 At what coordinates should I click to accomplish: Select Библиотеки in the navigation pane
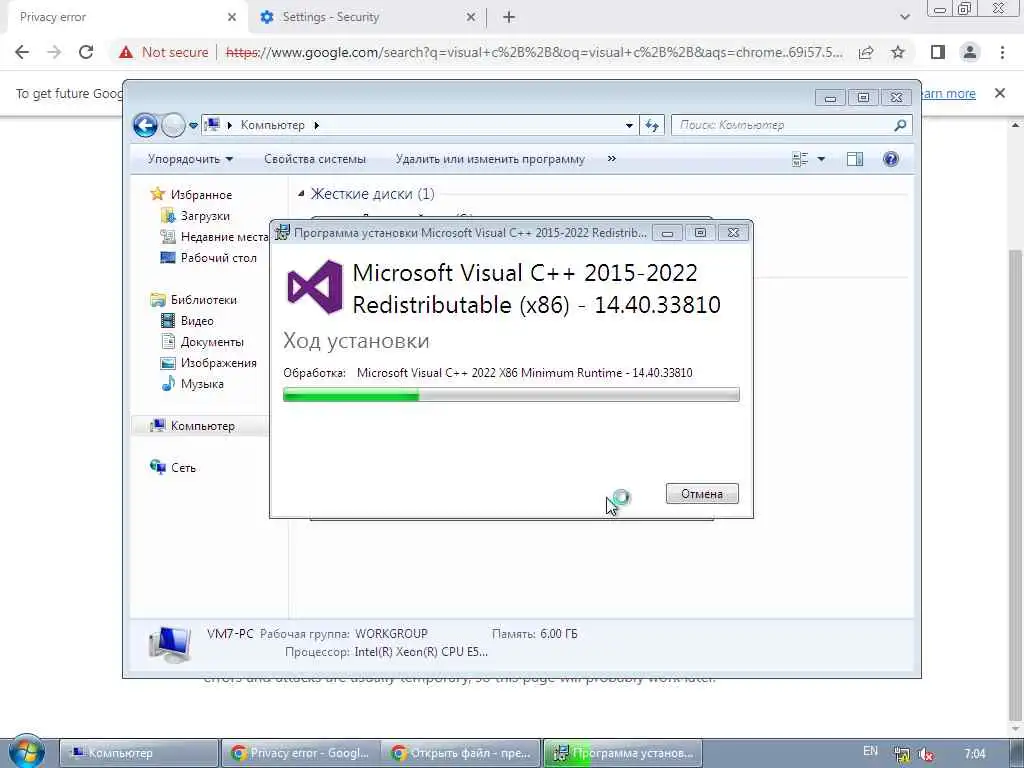[x=203, y=299]
